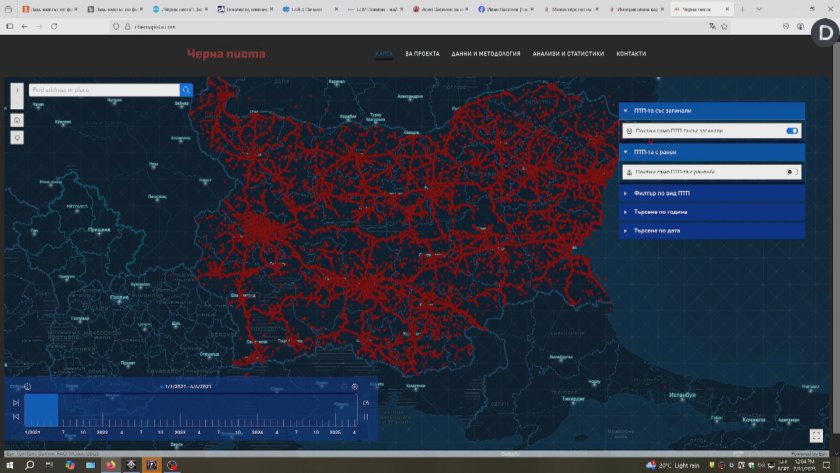Screen dimensions: 840x473
Task: Open the 'КОНТАКТИ' link
Action: [x=631, y=54]
